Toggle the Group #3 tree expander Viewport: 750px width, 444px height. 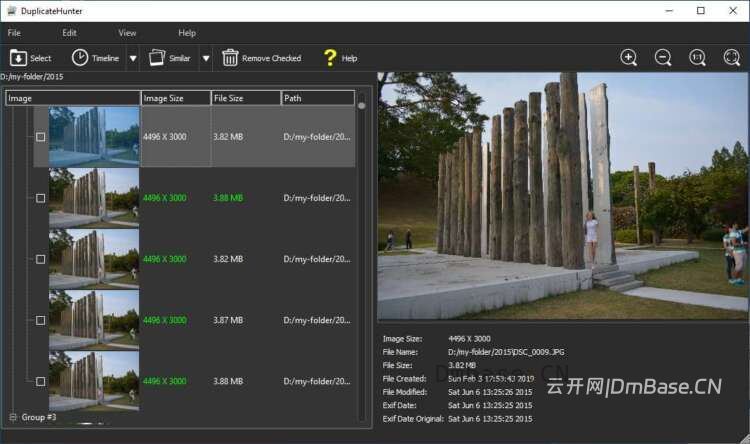(13, 417)
